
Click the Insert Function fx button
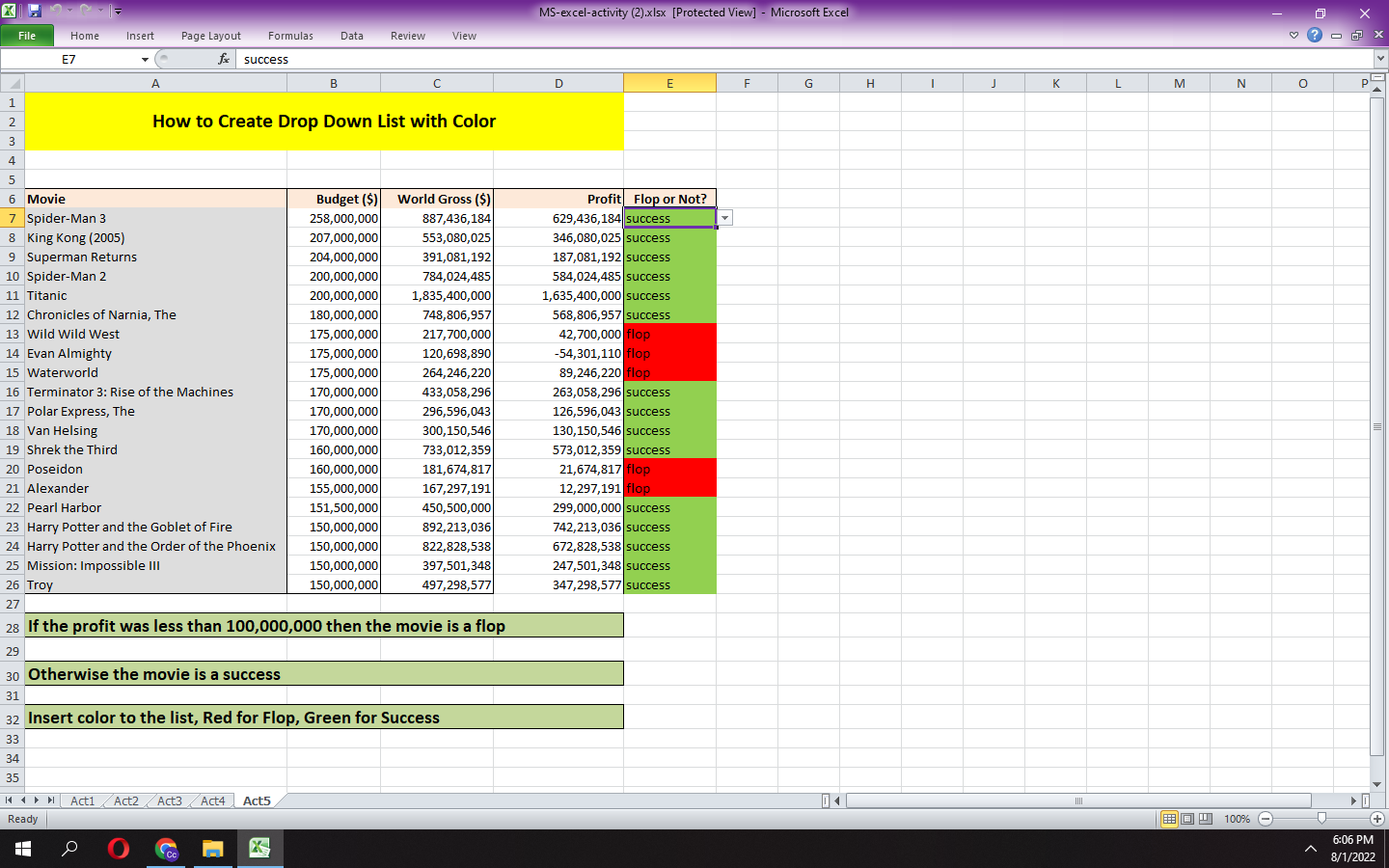[x=224, y=60]
